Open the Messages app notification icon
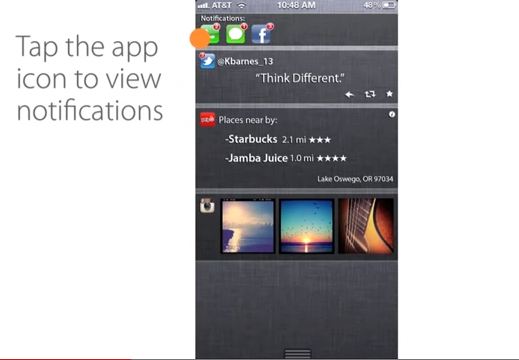 tap(236, 34)
